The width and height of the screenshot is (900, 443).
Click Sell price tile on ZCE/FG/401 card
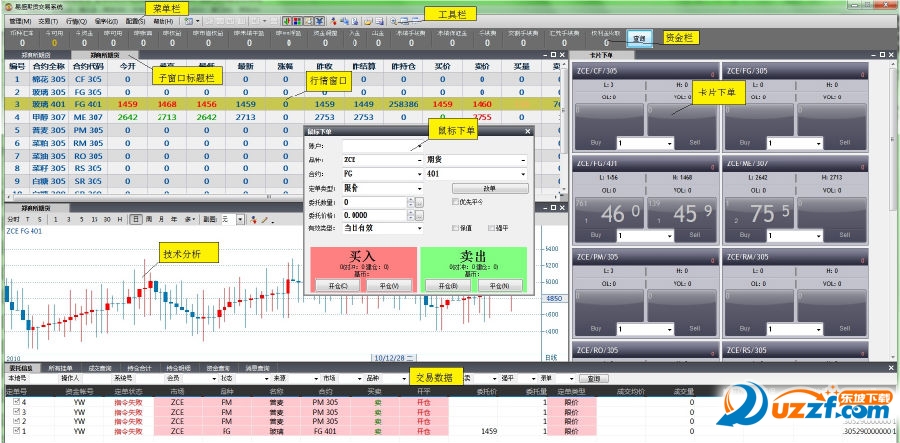[x=682, y=220]
